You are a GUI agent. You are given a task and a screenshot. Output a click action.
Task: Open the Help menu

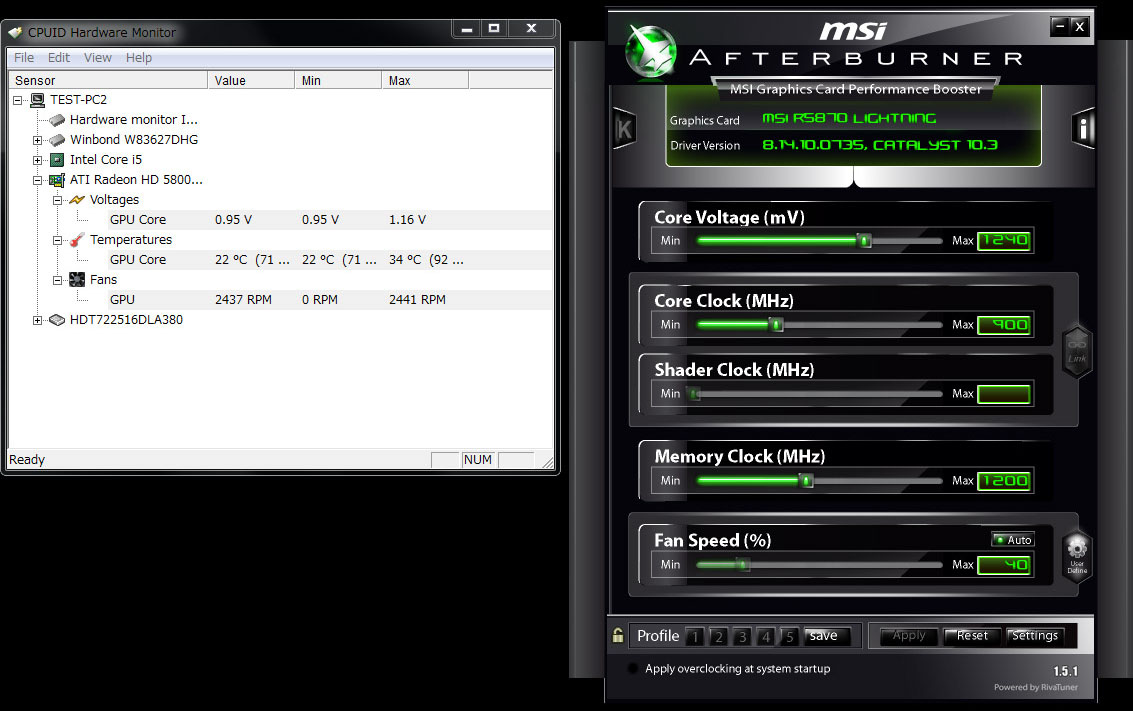point(139,58)
